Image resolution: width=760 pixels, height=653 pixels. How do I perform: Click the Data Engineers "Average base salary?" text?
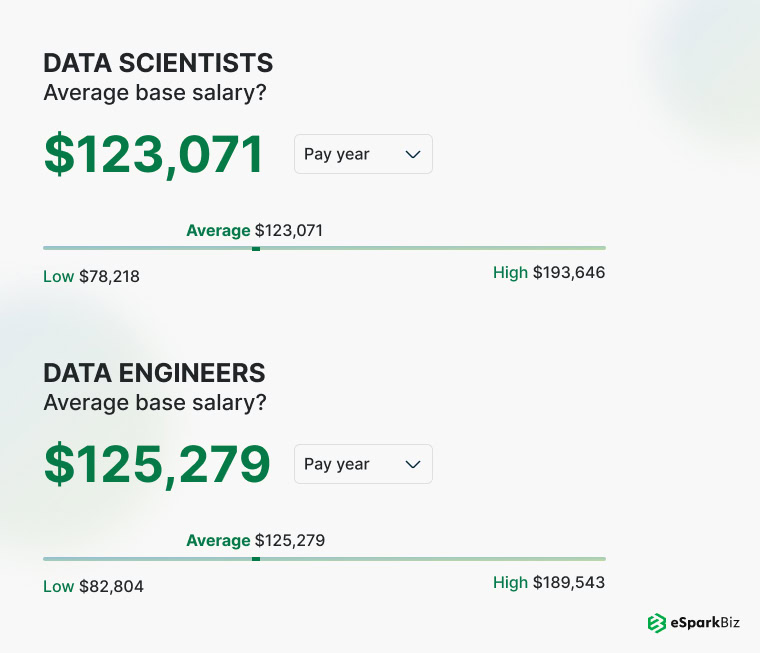[154, 403]
